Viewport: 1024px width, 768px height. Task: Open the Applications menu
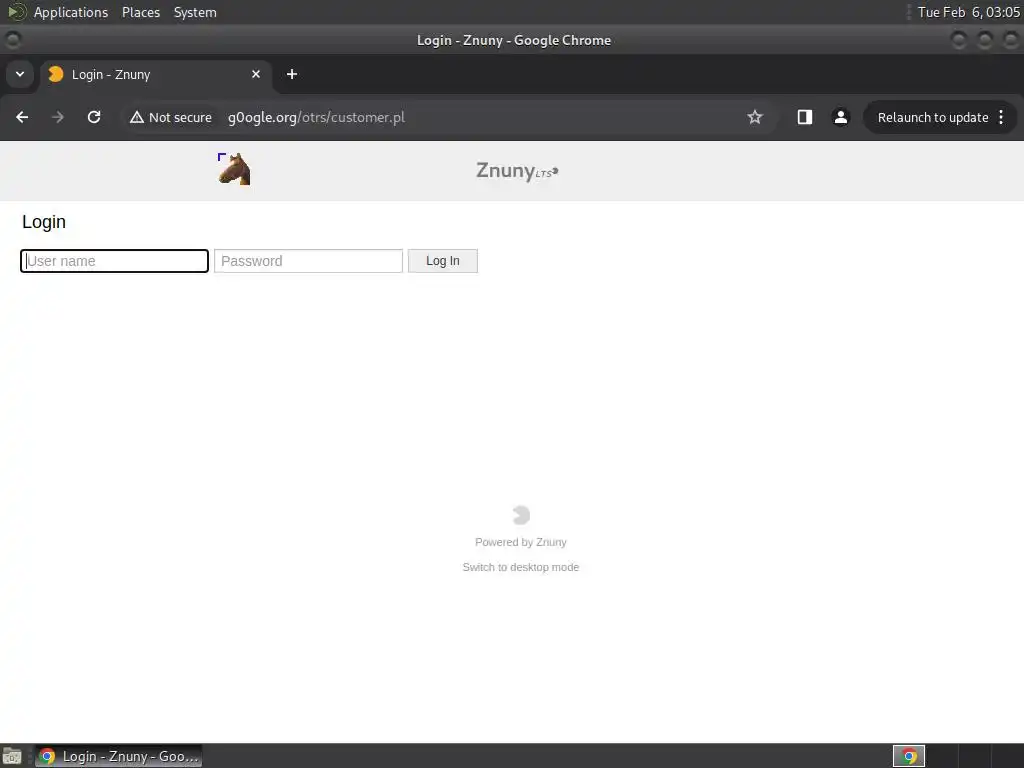point(71,12)
